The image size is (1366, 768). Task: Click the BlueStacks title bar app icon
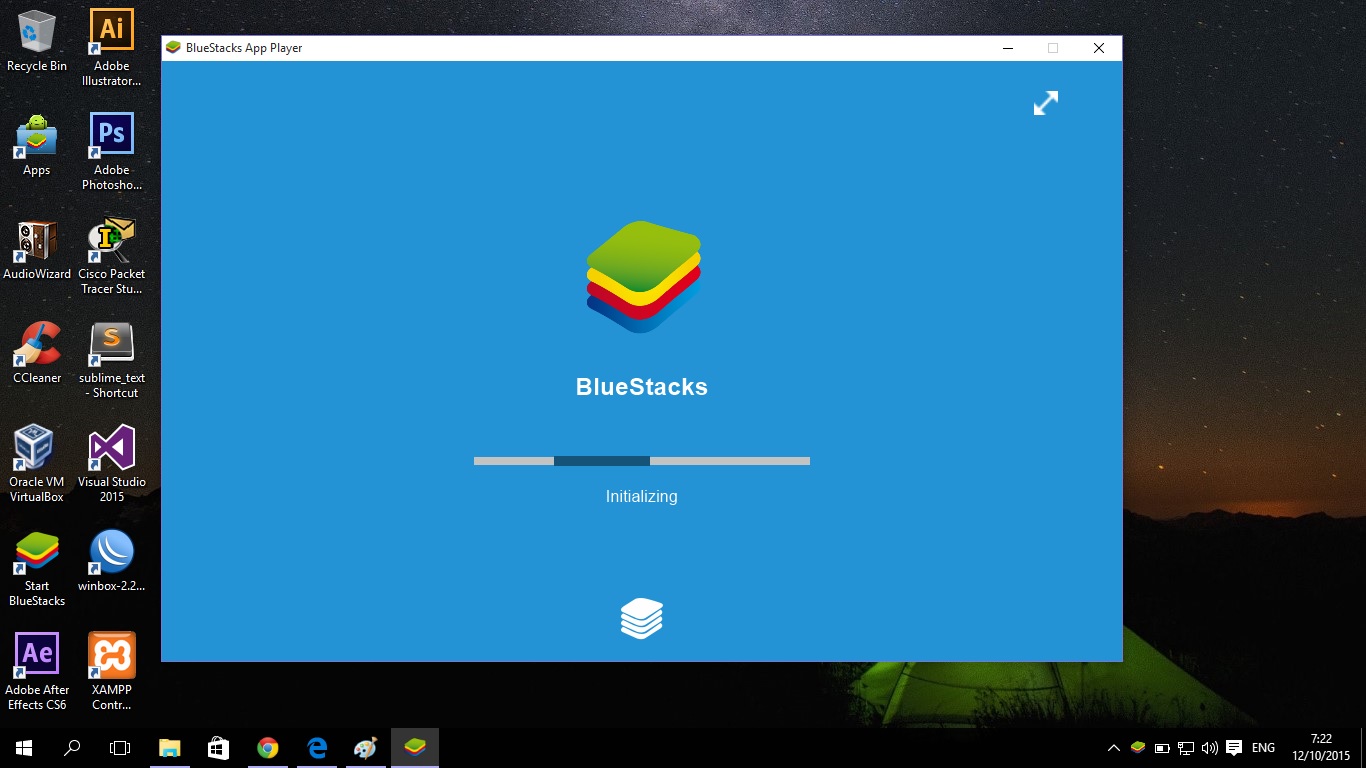[173, 48]
